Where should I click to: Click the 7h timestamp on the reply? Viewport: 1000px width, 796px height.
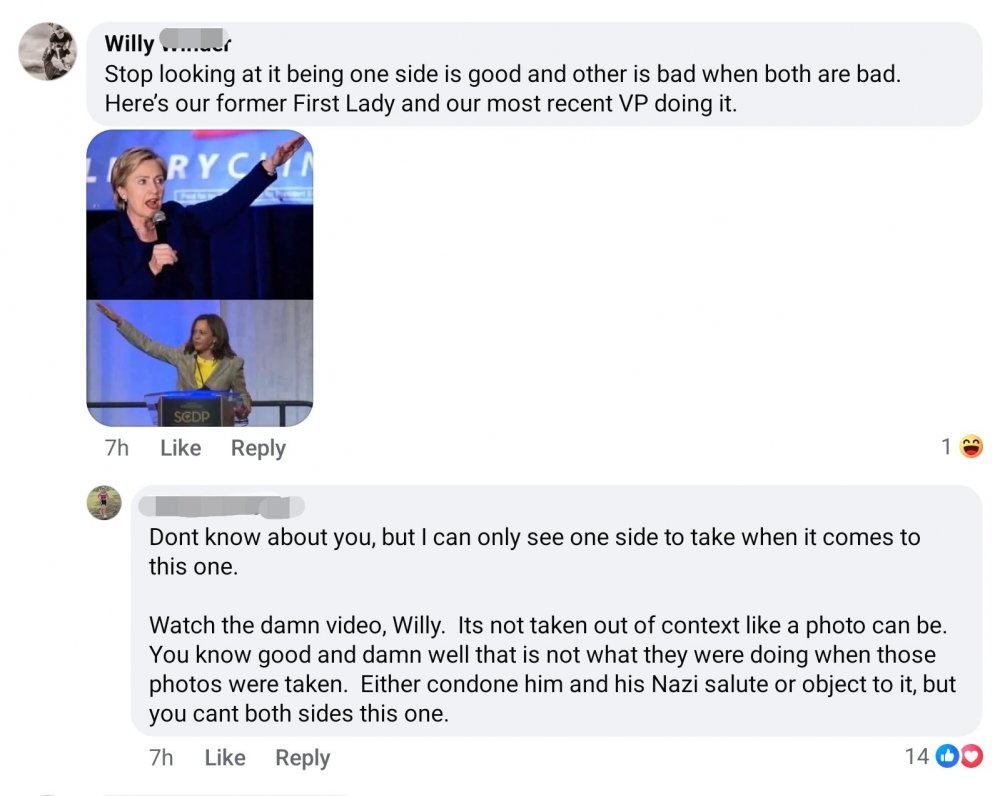click(161, 758)
